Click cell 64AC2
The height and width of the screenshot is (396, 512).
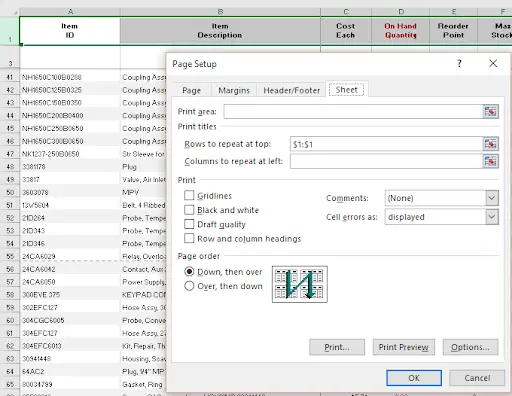70,371
